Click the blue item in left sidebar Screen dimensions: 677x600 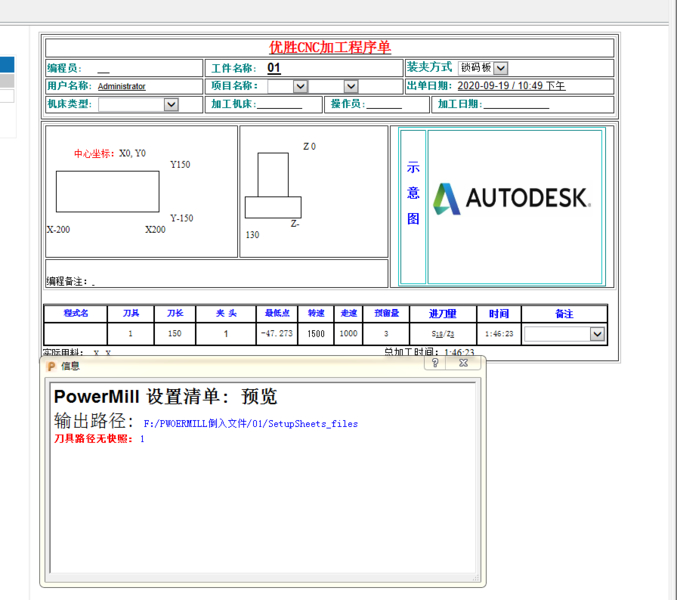point(7,65)
